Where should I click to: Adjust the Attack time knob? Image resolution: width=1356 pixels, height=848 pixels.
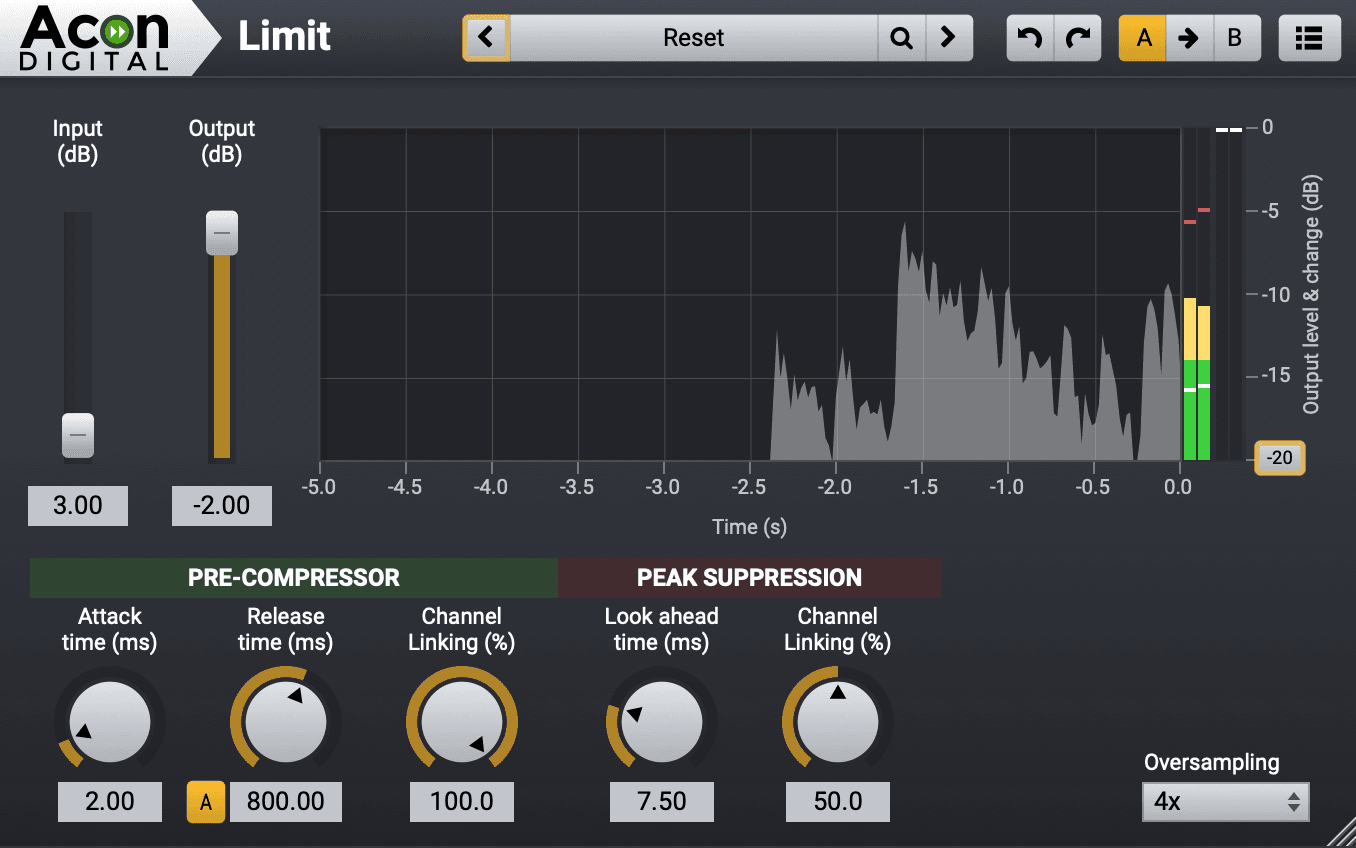tap(110, 720)
